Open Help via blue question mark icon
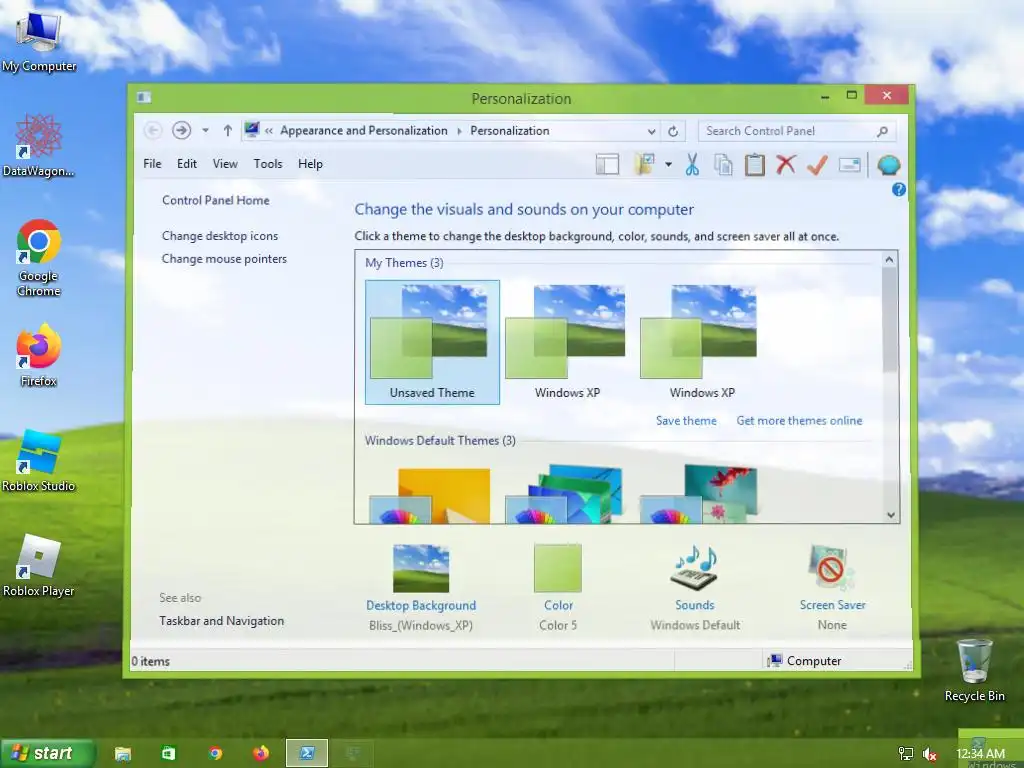The height and width of the screenshot is (768, 1024). point(899,189)
